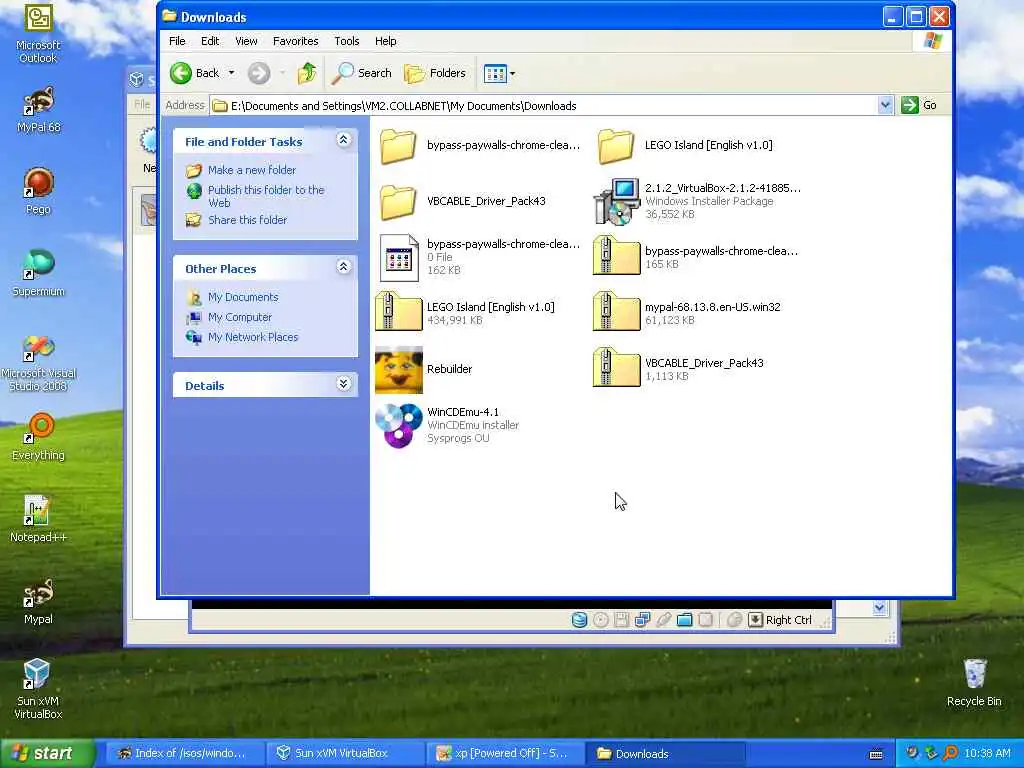Open the Recycle Bin
Viewport: 1024px width, 768px height.
974,682
